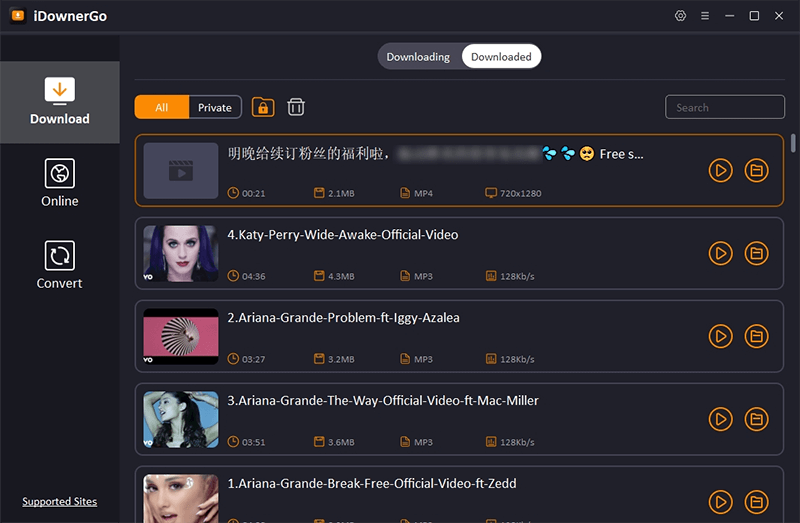The image size is (800, 523).
Task: Play the first 720x1280 MP4 video
Action: [x=720, y=171]
